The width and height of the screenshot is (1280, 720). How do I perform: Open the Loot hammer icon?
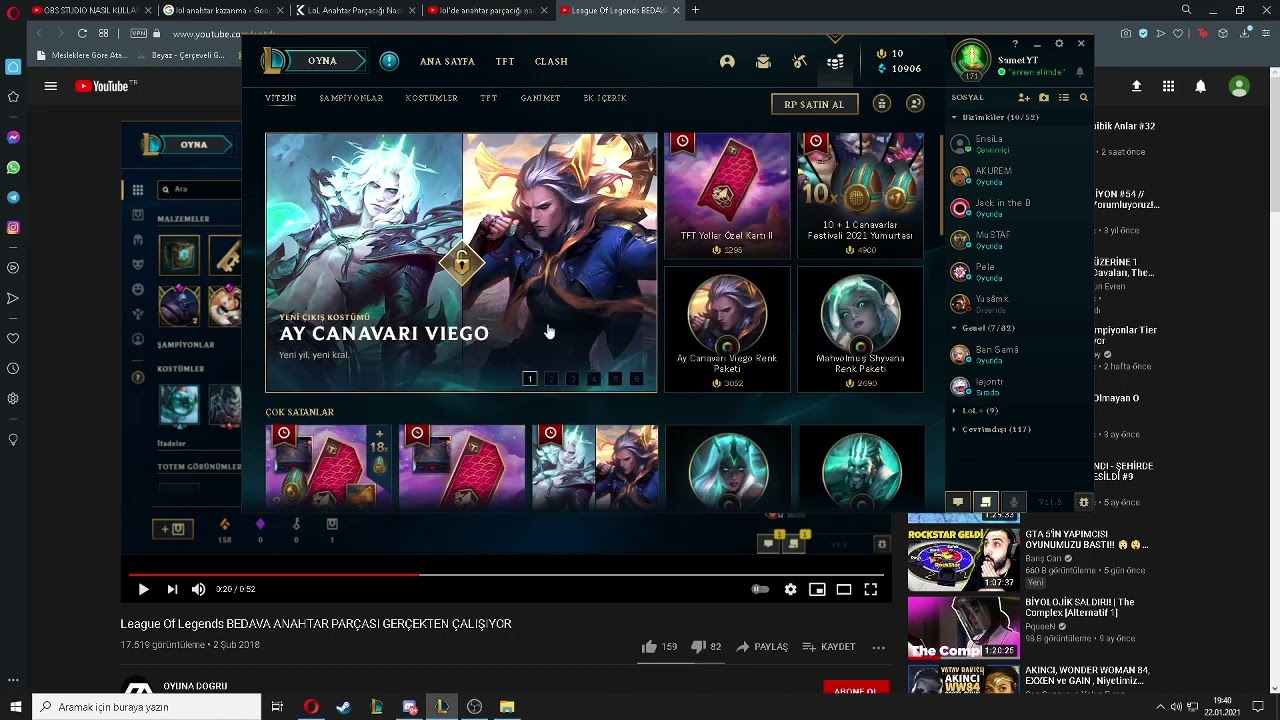799,62
